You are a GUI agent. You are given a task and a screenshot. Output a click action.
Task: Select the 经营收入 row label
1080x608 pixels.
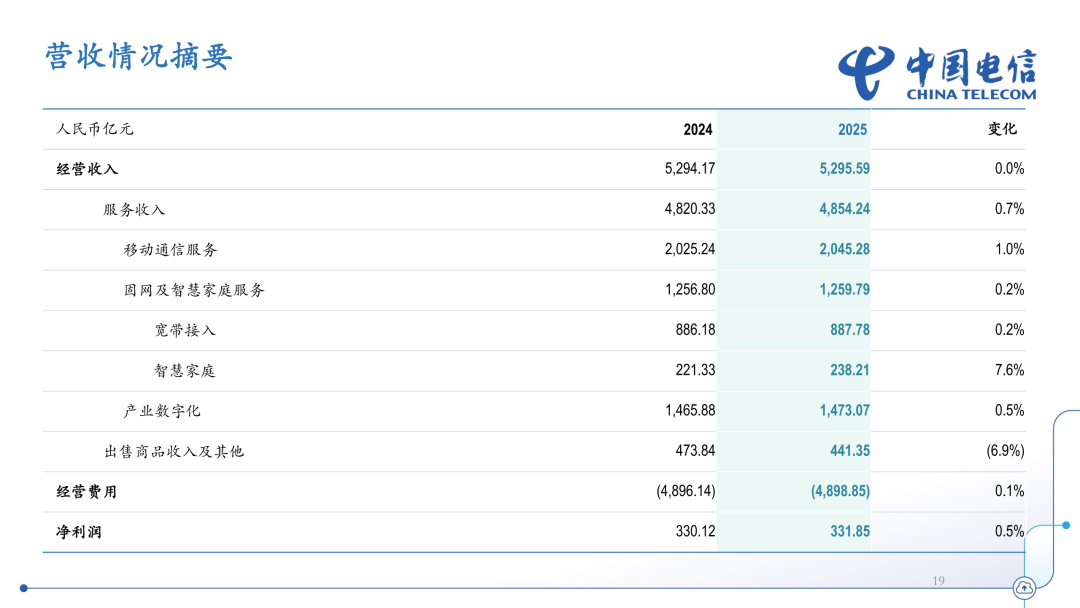tap(87, 169)
